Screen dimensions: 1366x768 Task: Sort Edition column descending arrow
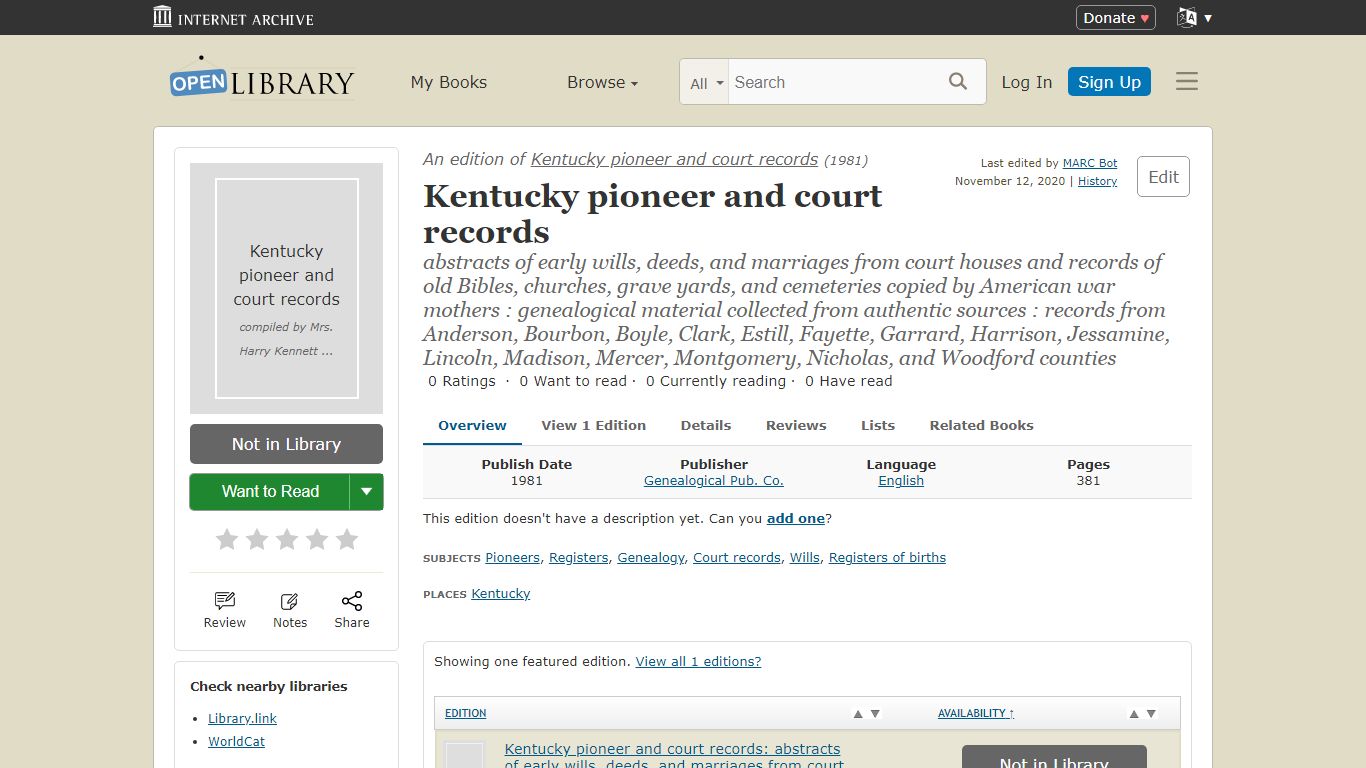coord(875,713)
